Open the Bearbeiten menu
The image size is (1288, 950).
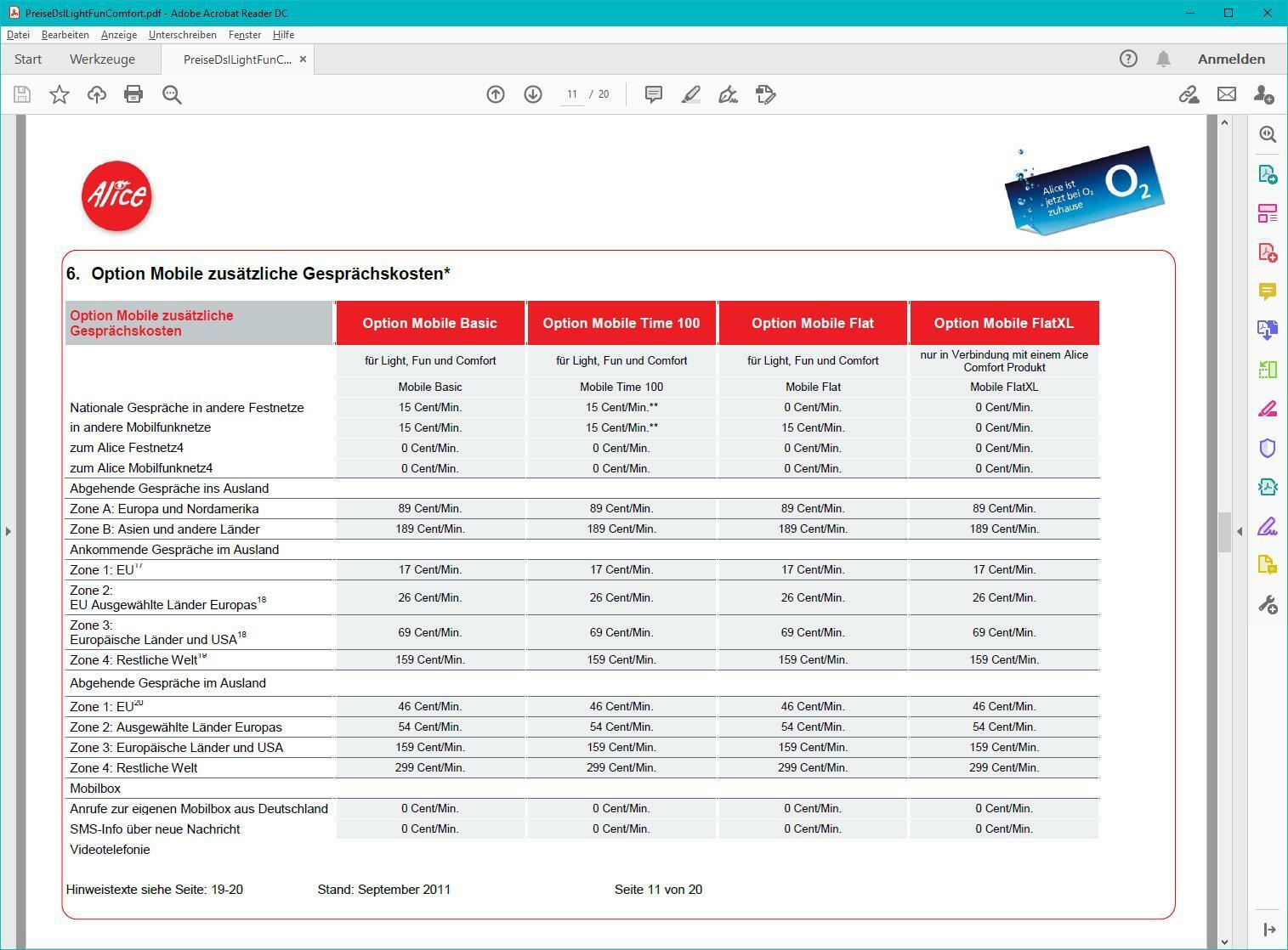coord(65,35)
